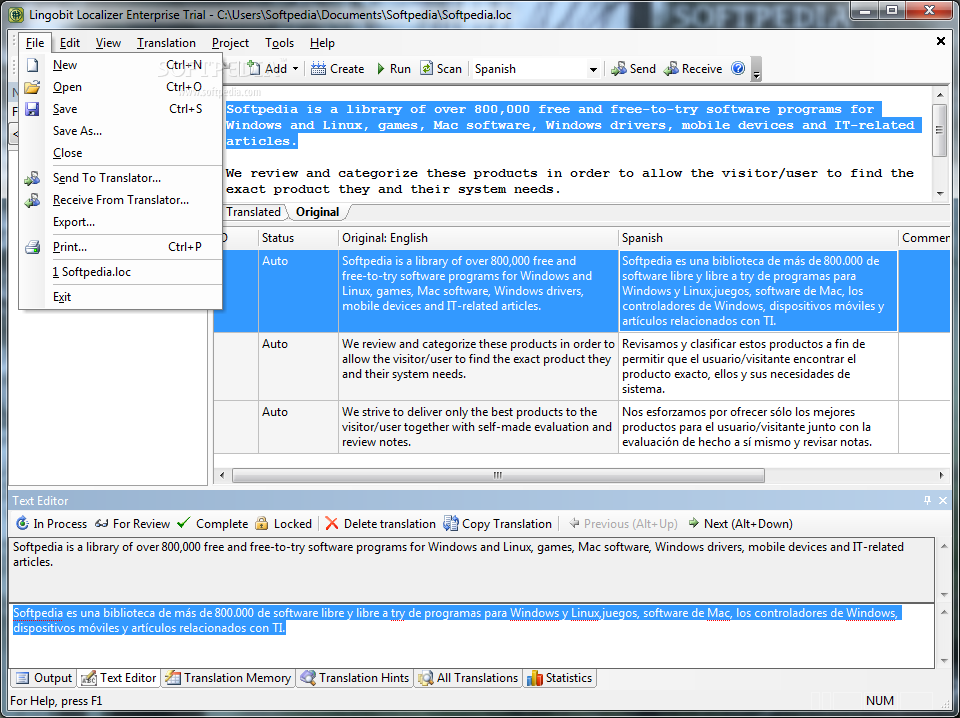The height and width of the screenshot is (718, 960).
Task: Click the Receive toolbar icon
Action: click(671, 69)
